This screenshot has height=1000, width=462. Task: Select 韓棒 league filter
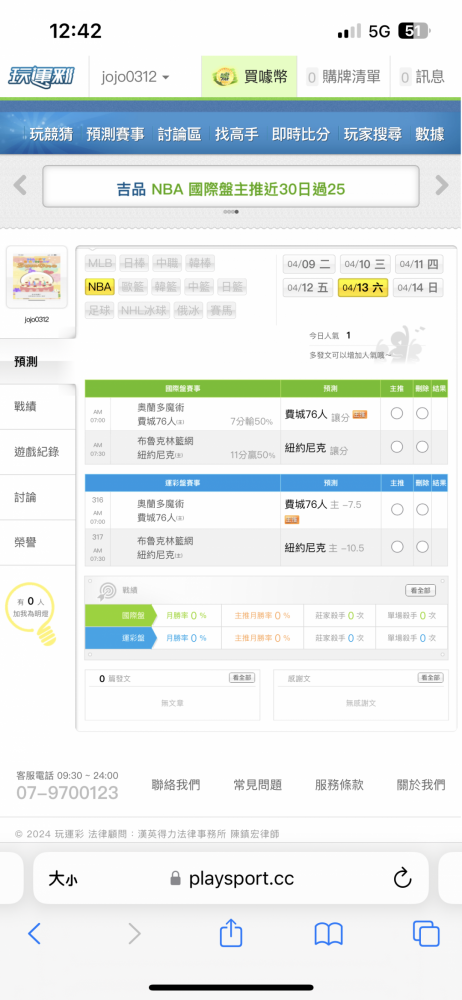[x=200, y=263]
